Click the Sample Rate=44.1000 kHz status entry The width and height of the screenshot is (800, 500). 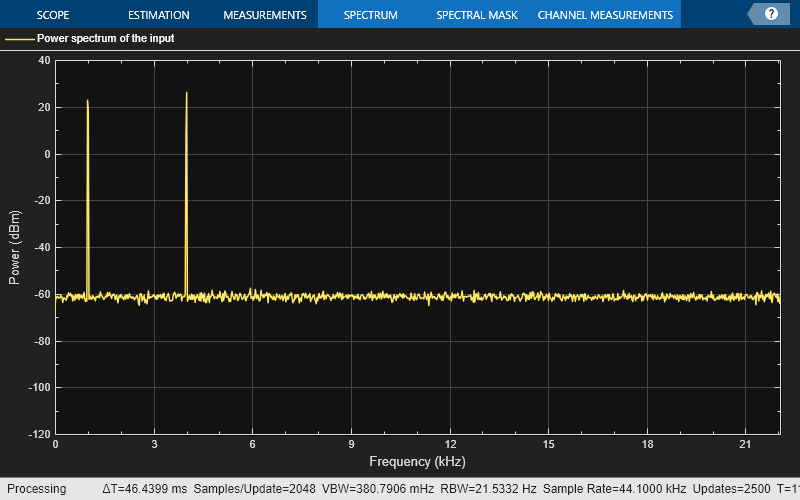click(x=614, y=489)
